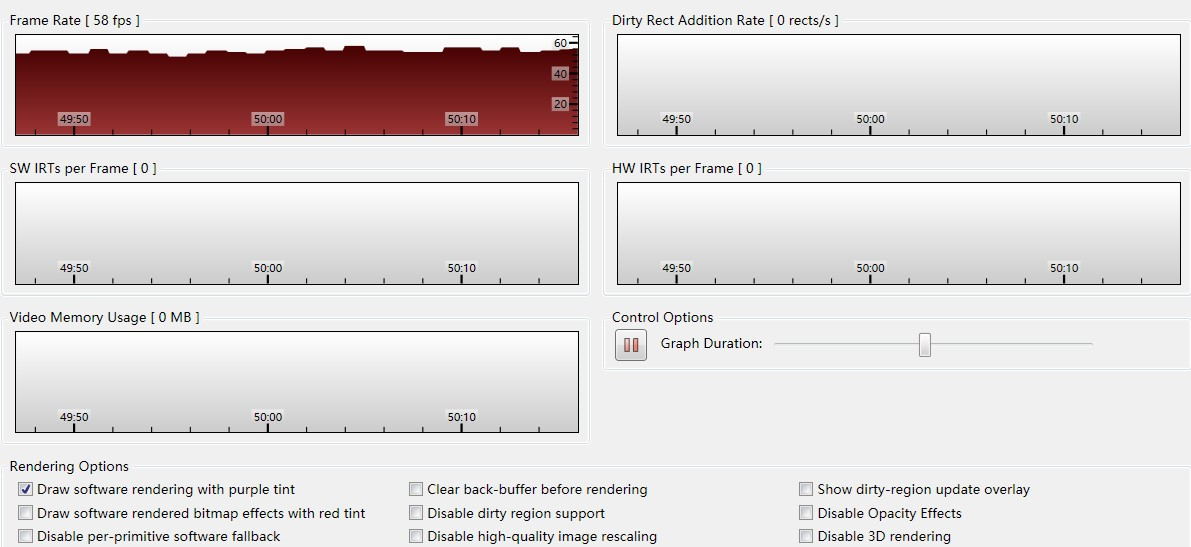Click the 40 label on Frame Rate axis
This screenshot has height=547, width=1191.
point(560,74)
